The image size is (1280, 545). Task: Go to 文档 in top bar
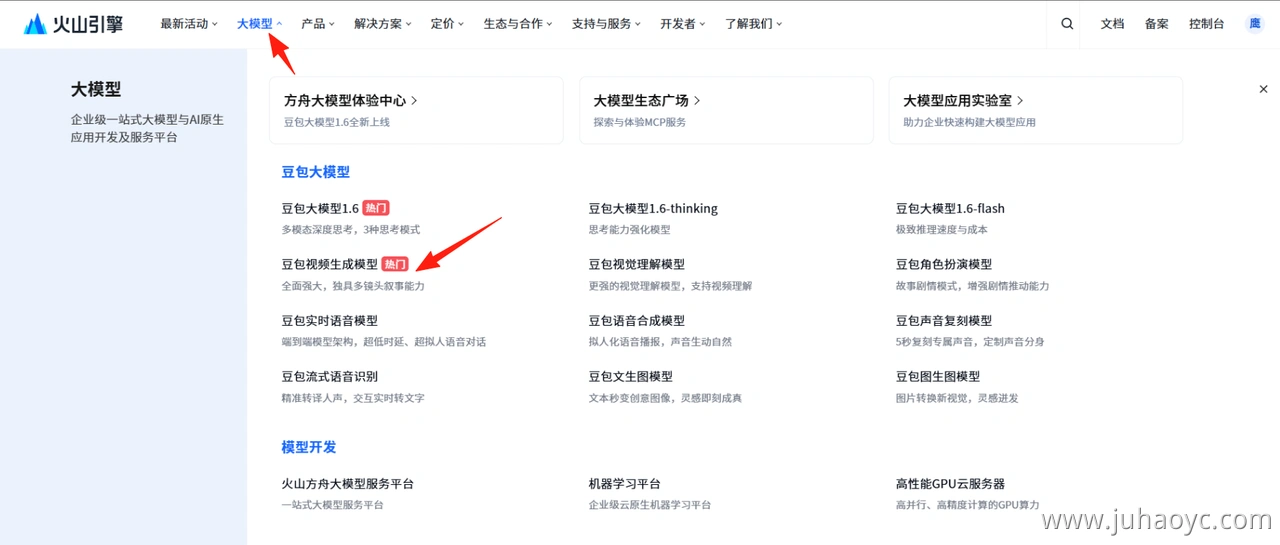[x=1112, y=24]
